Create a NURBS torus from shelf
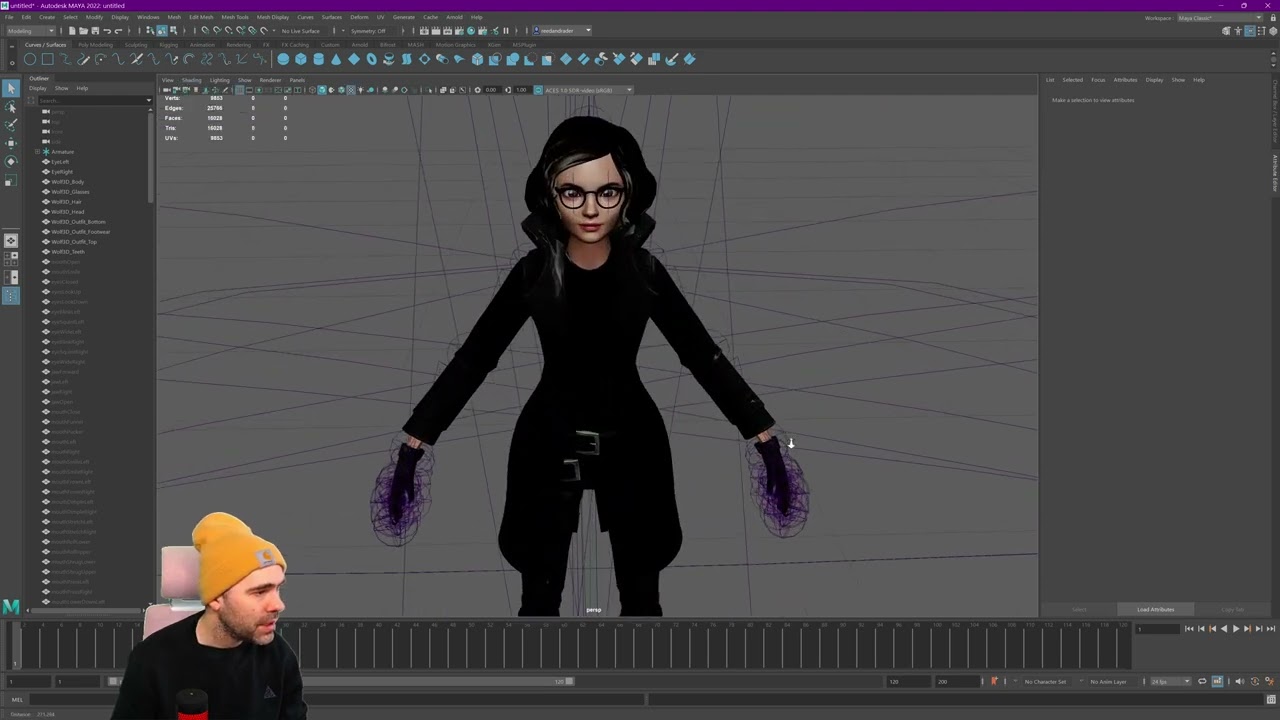 pos(371,59)
